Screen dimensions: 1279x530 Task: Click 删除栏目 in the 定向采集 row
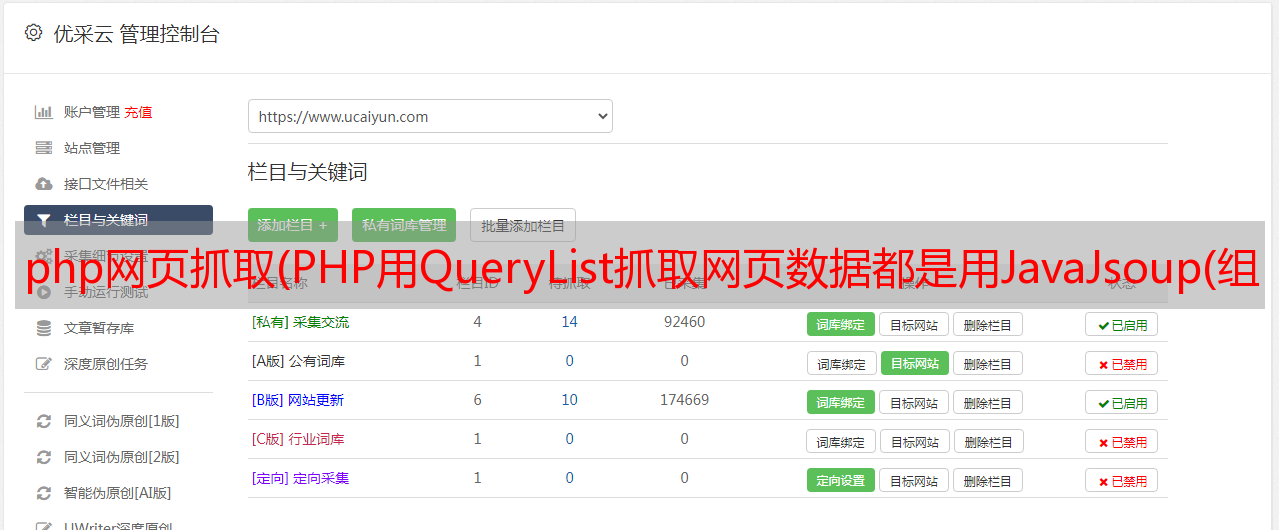988,480
